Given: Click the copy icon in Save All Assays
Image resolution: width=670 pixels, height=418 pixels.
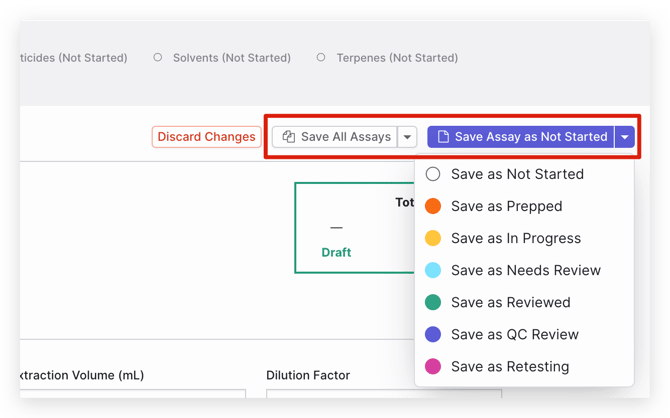Looking at the screenshot, I should click(288, 137).
